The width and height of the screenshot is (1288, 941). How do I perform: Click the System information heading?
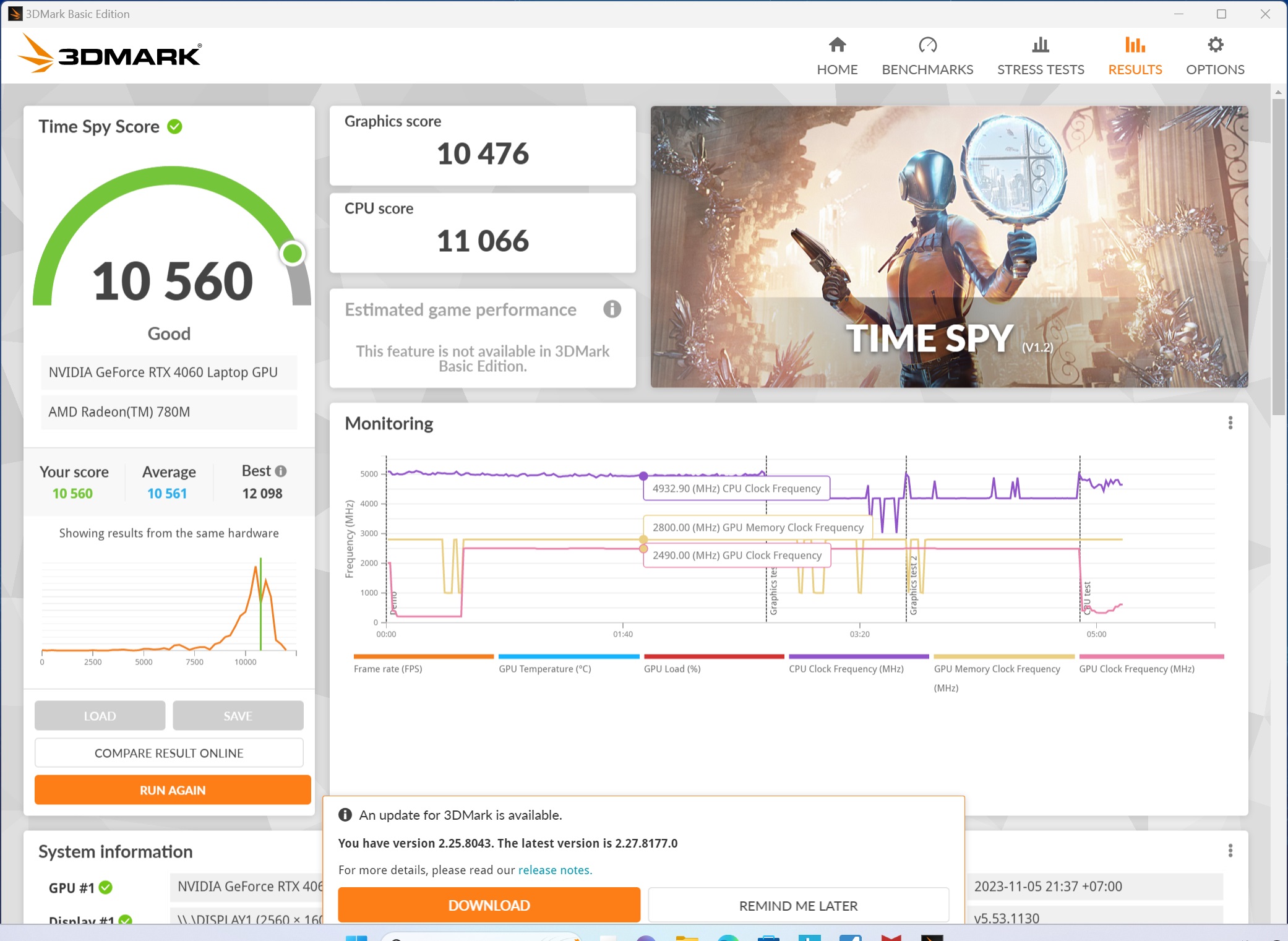pyautogui.click(x=116, y=851)
